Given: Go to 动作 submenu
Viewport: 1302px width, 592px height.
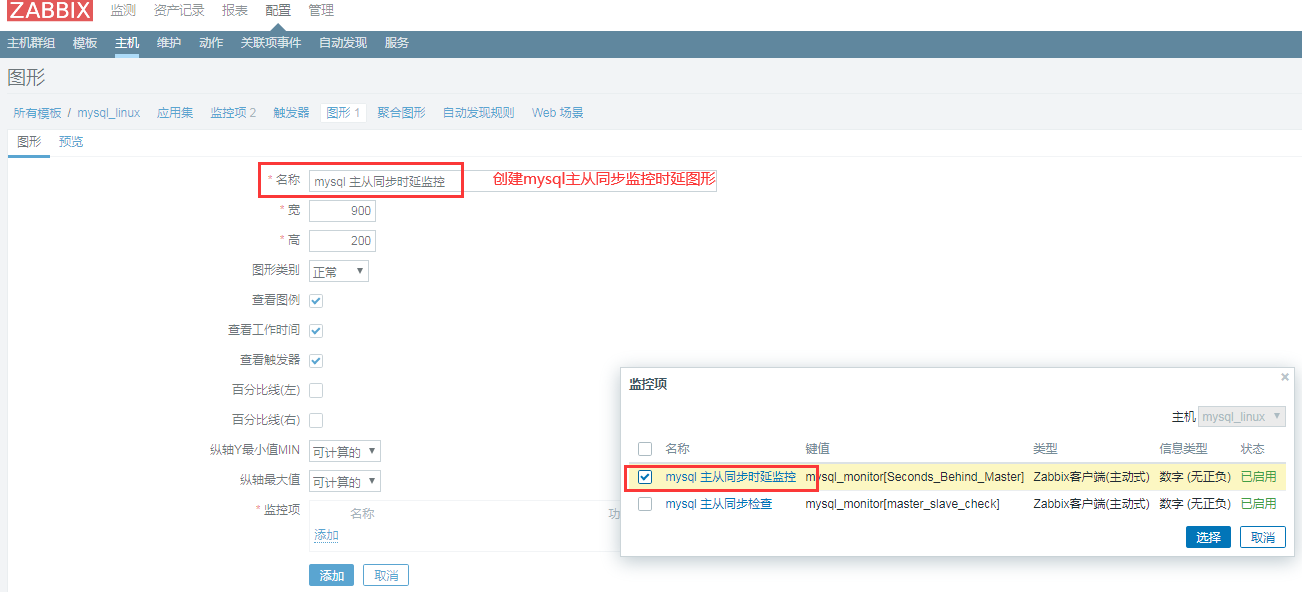Looking at the screenshot, I should coord(211,43).
